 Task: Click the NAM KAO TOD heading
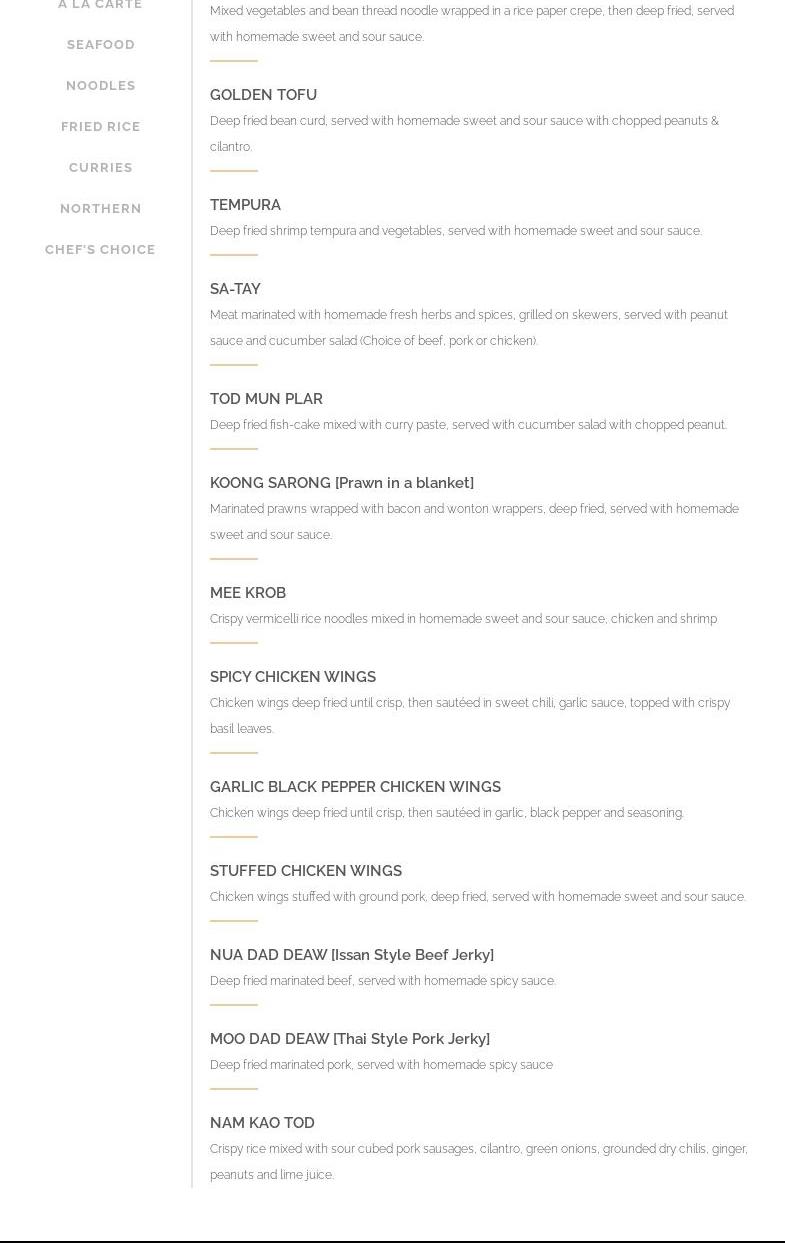point(262,1123)
